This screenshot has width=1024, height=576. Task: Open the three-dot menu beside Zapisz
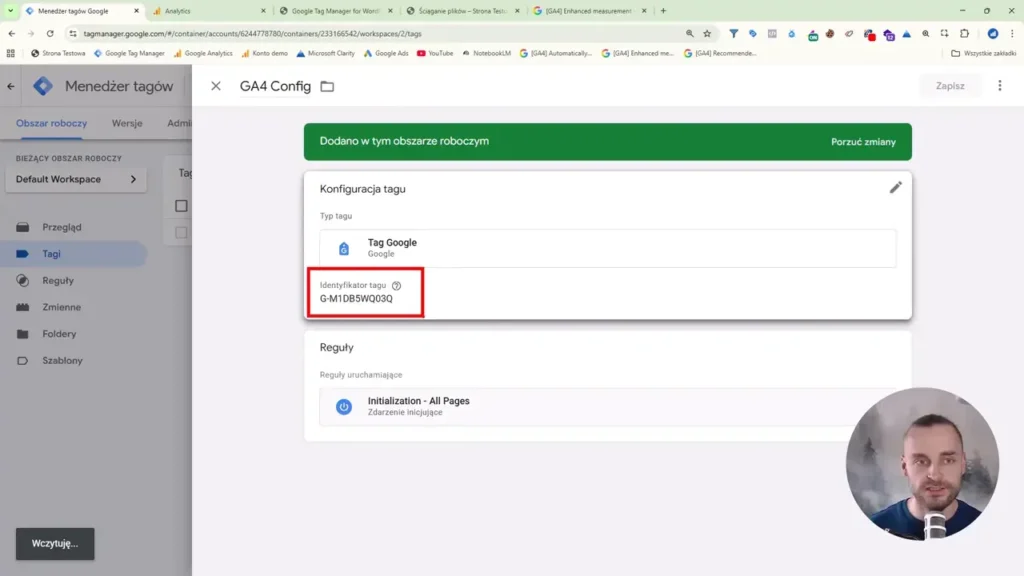[1000, 86]
